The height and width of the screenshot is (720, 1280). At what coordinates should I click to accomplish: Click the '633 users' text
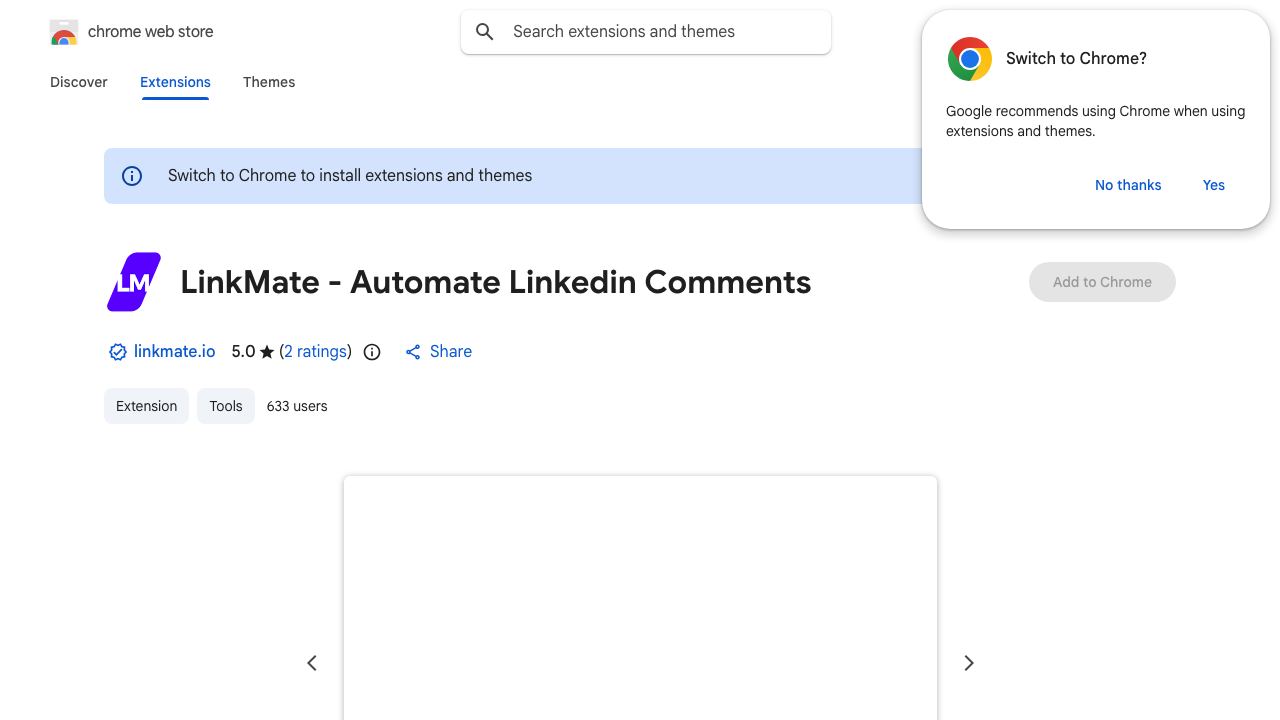pos(297,406)
